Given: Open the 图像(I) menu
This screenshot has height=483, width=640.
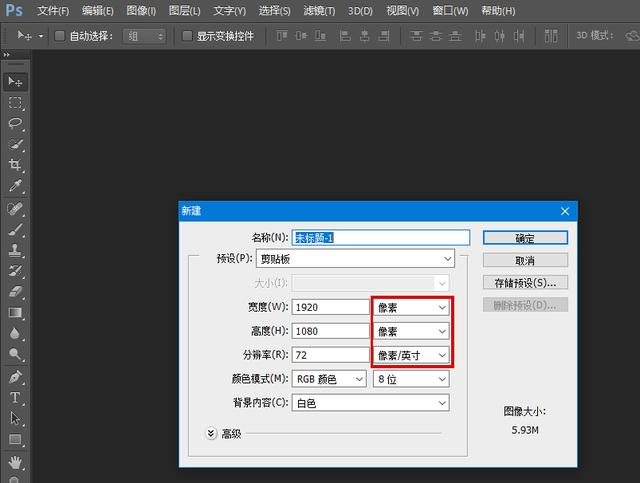Looking at the screenshot, I should point(141,11).
